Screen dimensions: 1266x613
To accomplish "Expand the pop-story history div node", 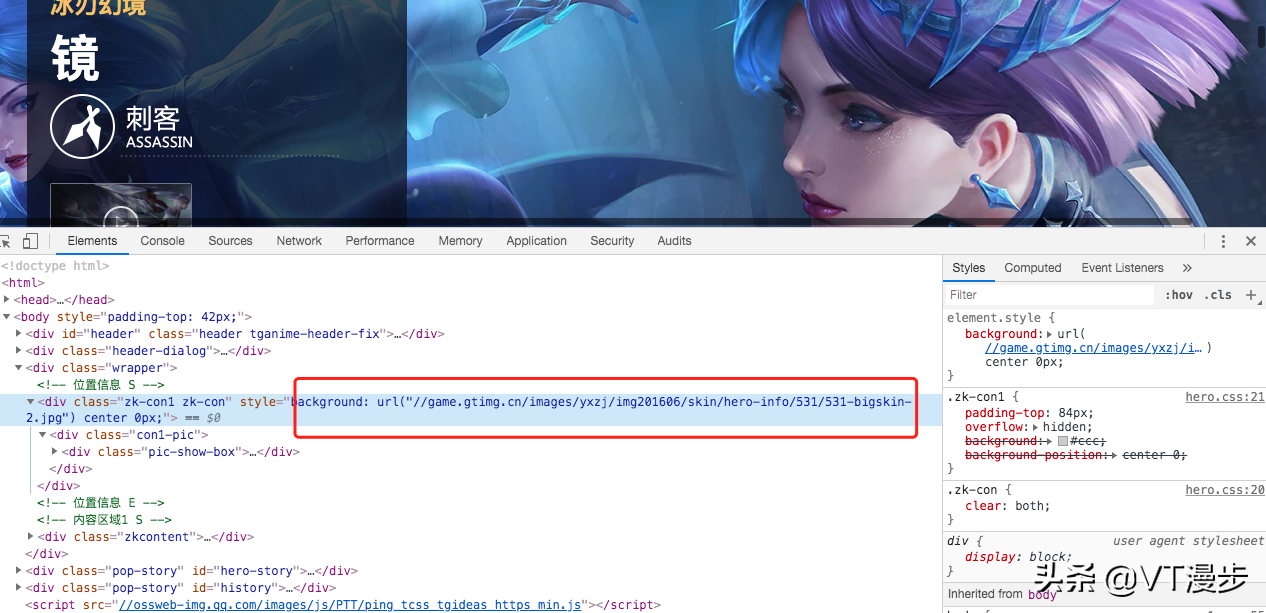I will point(19,588).
